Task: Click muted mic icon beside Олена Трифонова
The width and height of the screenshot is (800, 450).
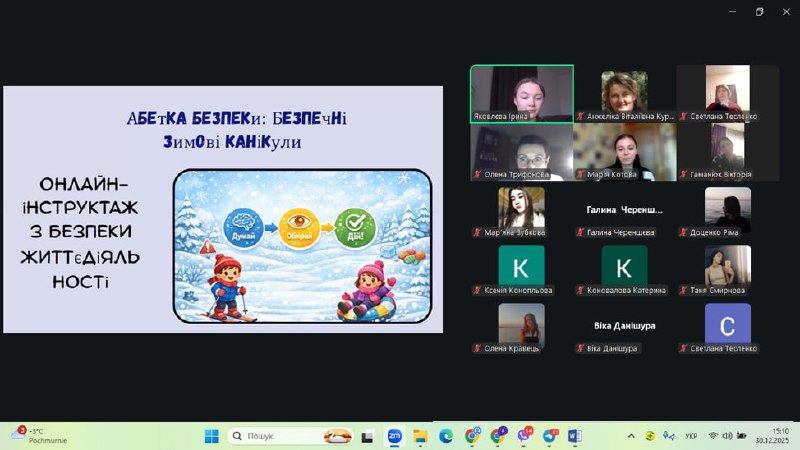Action: click(477, 174)
